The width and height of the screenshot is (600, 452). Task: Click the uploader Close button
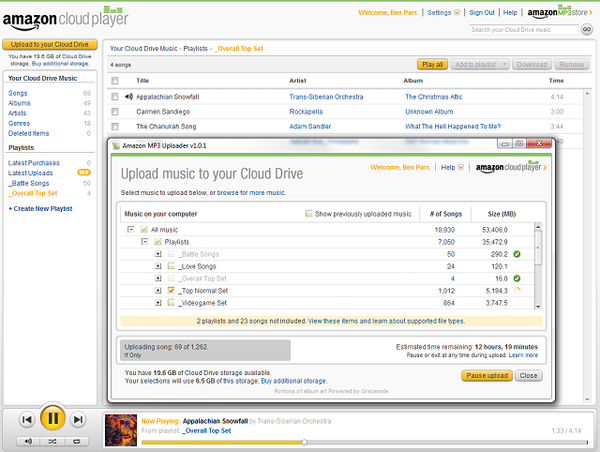528,375
